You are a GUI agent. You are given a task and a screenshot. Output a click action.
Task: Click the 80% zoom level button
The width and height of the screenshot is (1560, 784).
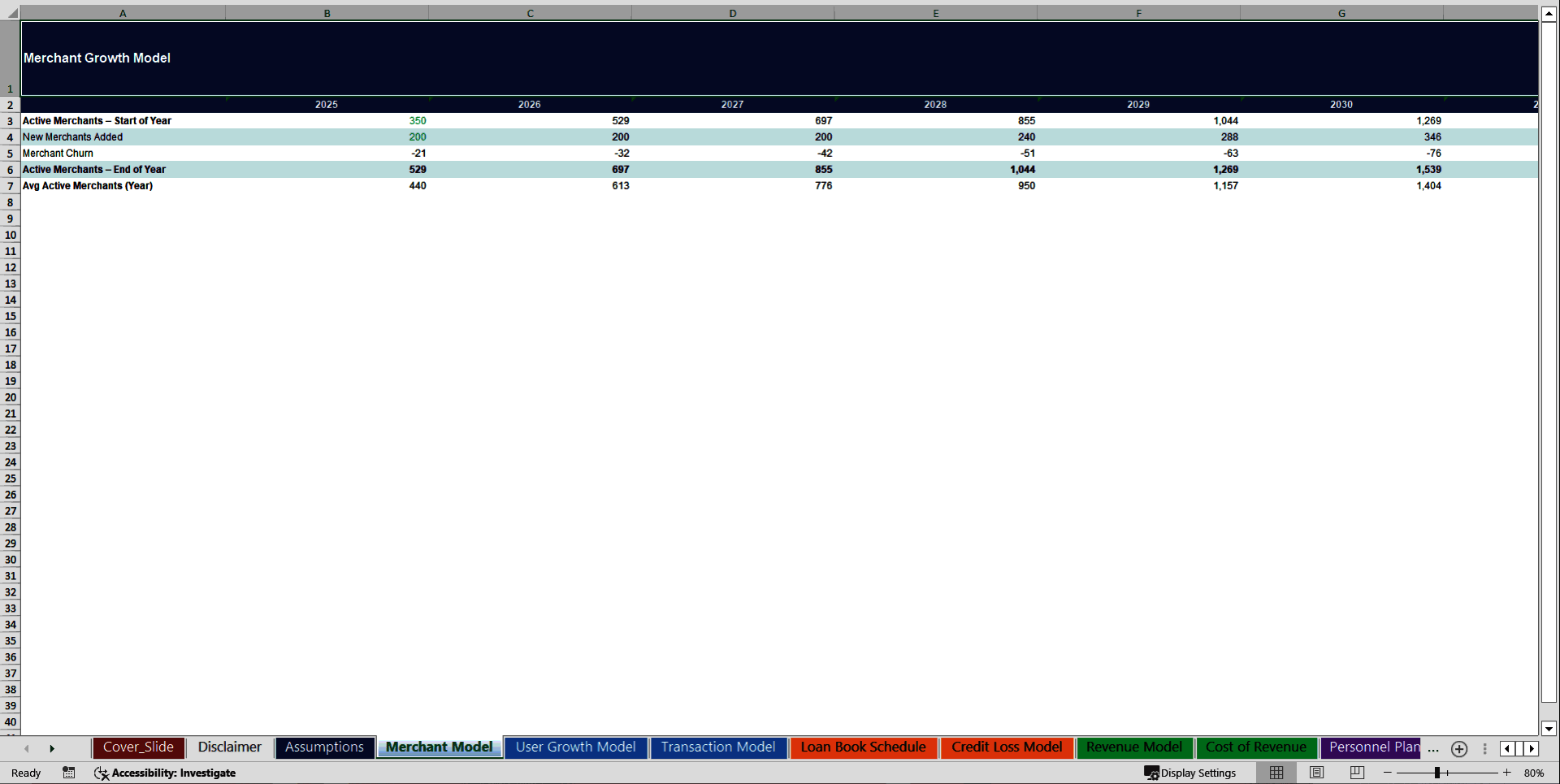pos(1535,773)
